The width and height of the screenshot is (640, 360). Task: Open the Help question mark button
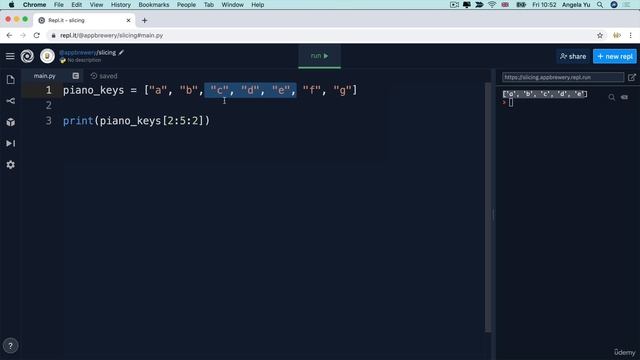pyautogui.click(x=11, y=346)
